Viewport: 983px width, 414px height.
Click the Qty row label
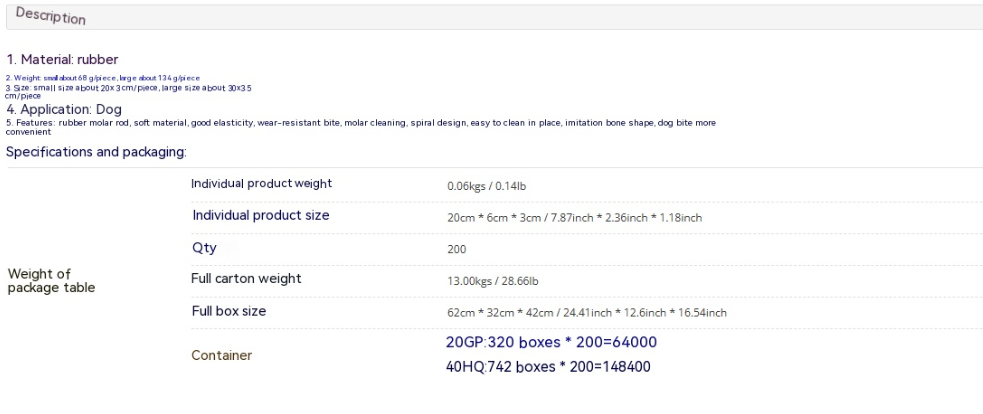click(x=203, y=248)
